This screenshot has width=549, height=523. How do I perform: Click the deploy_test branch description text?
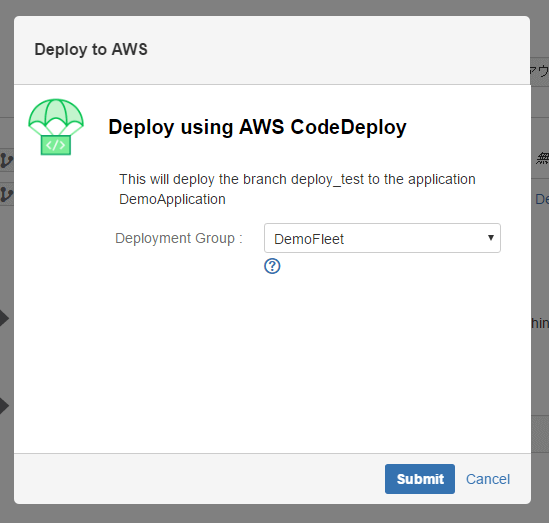coord(297,189)
